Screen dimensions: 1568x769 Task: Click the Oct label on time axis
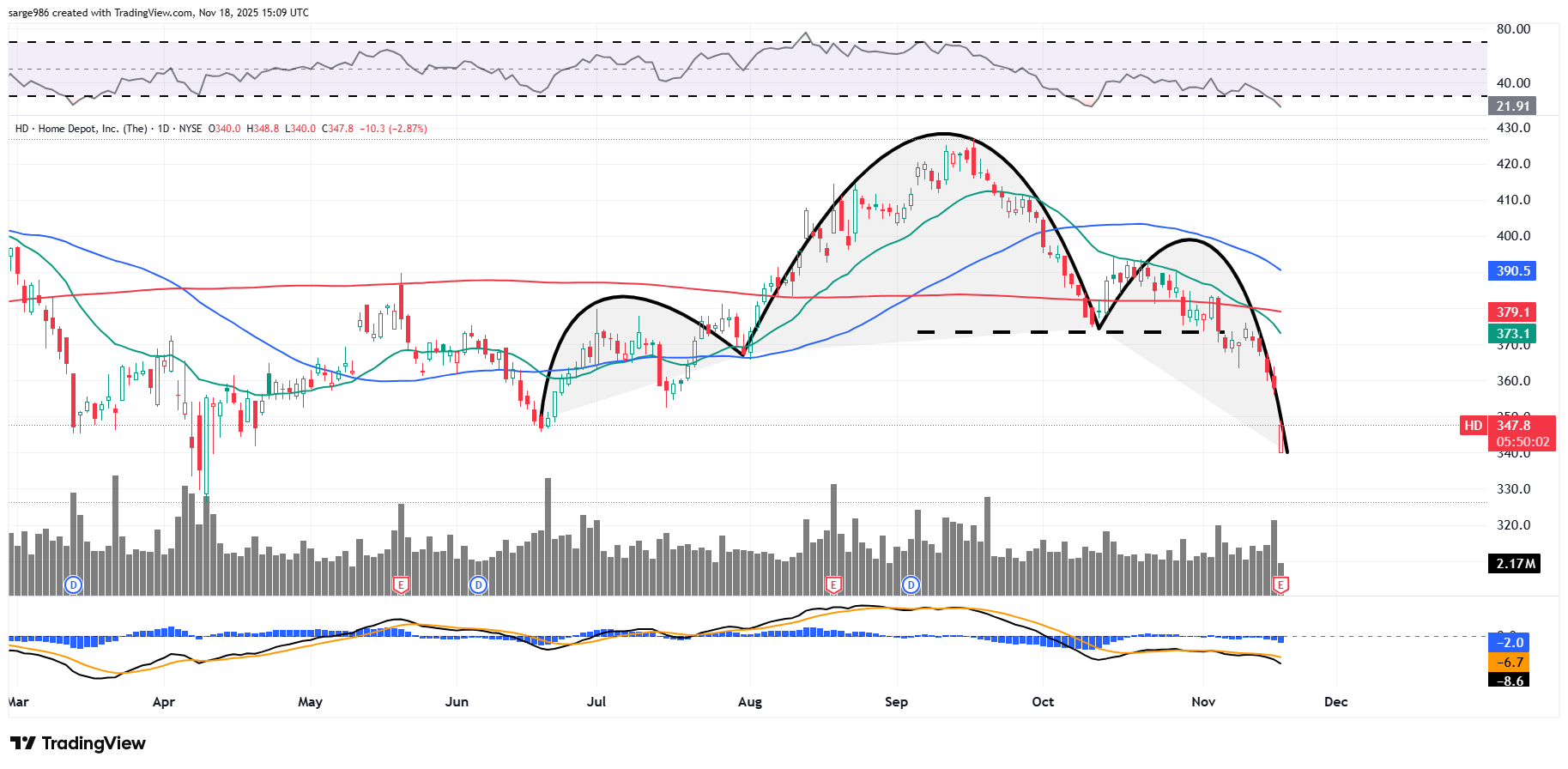pyautogui.click(x=1043, y=702)
